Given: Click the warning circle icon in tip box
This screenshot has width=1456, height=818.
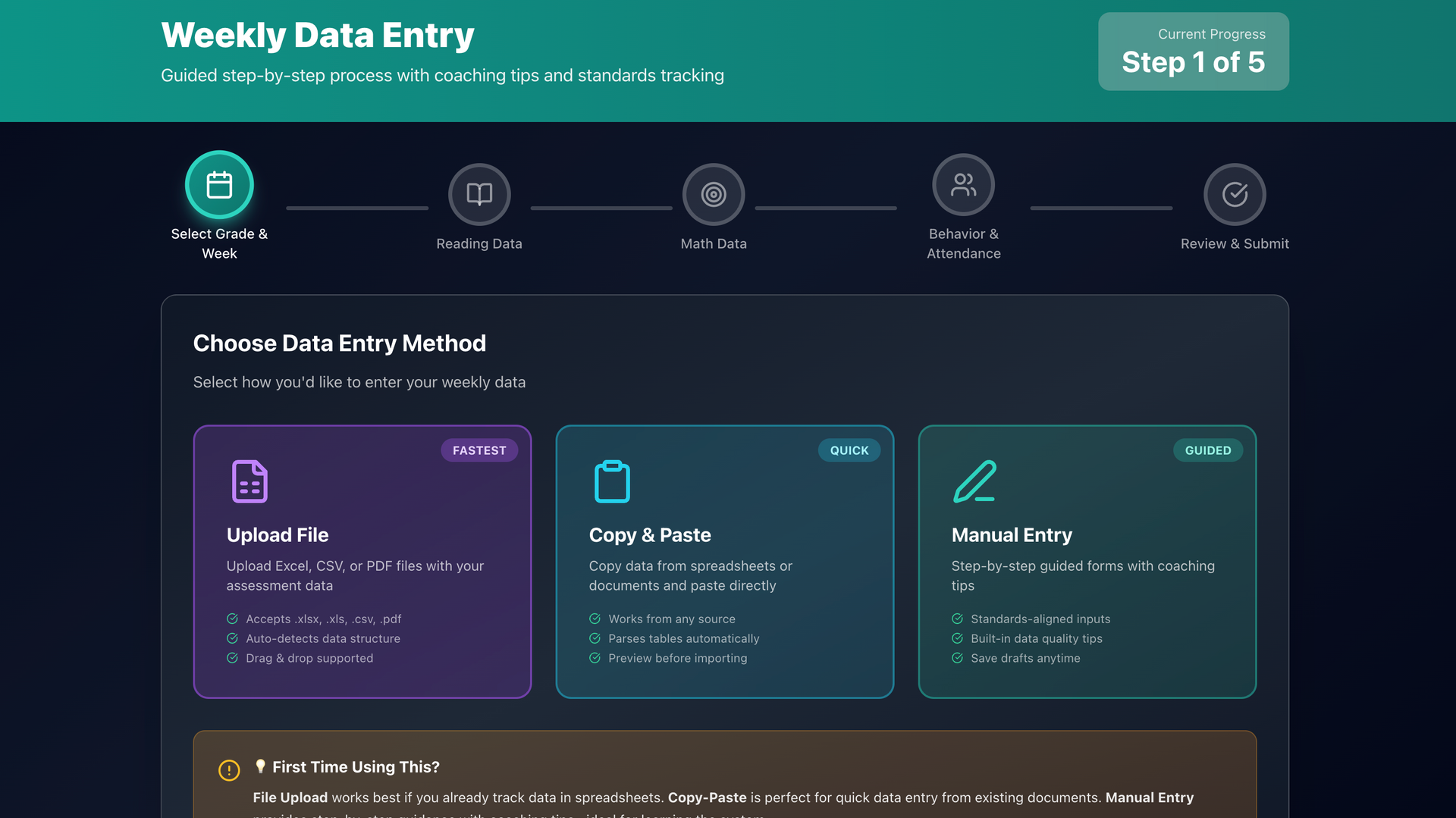Looking at the screenshot, I should pyautogui.click(x=229, y=770).
